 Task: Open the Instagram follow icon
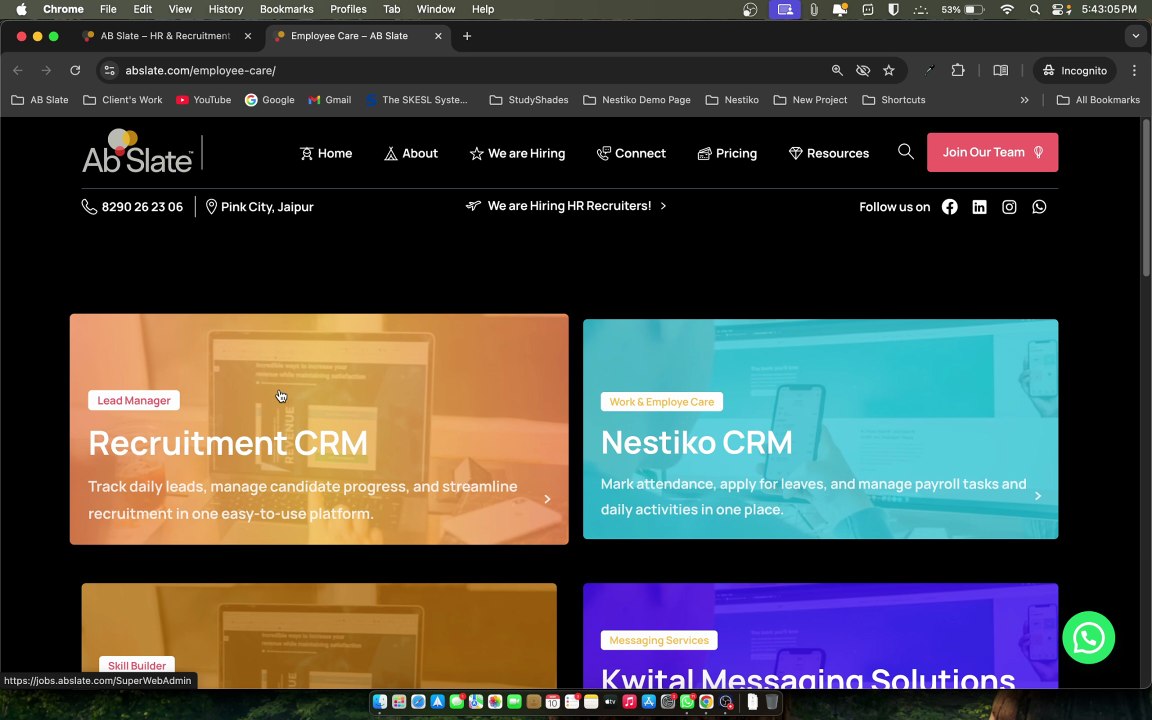pyautogui.click(x=1009, y=207)
